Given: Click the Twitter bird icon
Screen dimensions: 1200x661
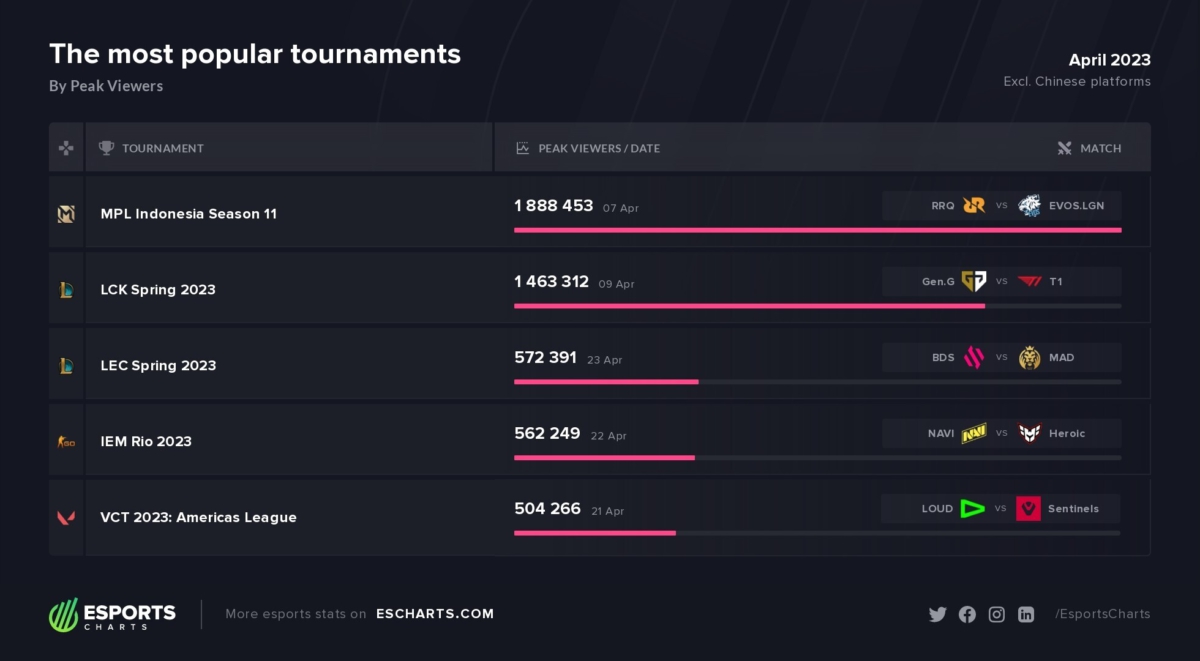Looking at the screenshot, I should [x=937, y=614].
